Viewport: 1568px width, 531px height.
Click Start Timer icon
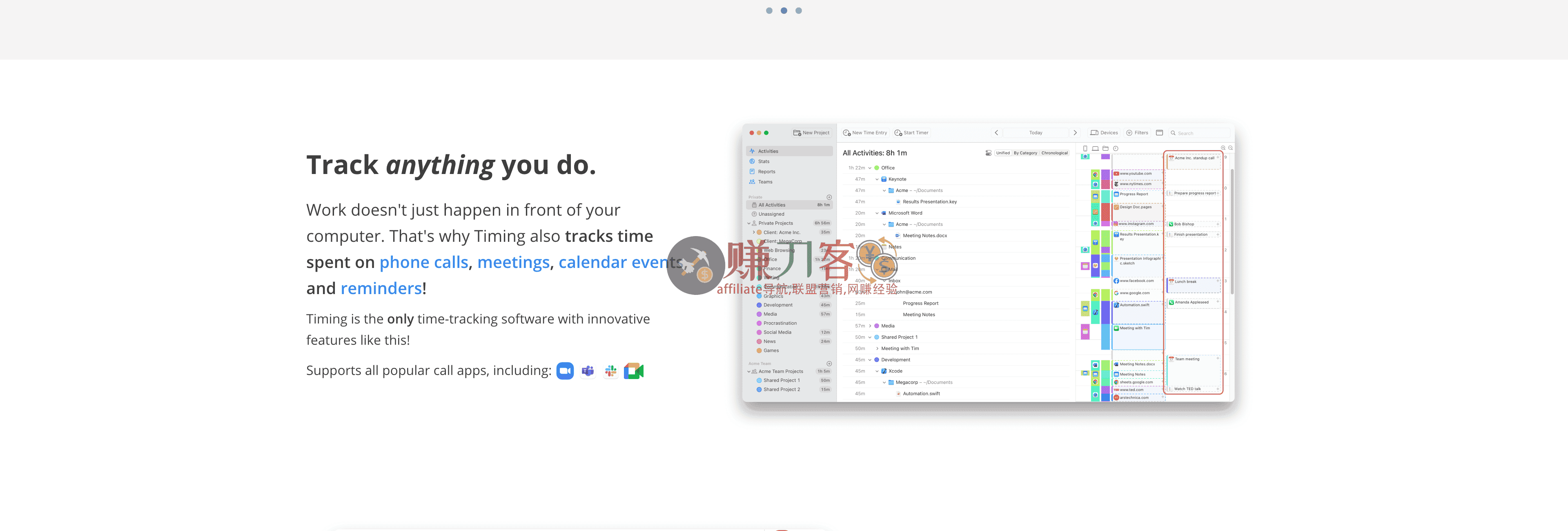click(x=898, y=133)
